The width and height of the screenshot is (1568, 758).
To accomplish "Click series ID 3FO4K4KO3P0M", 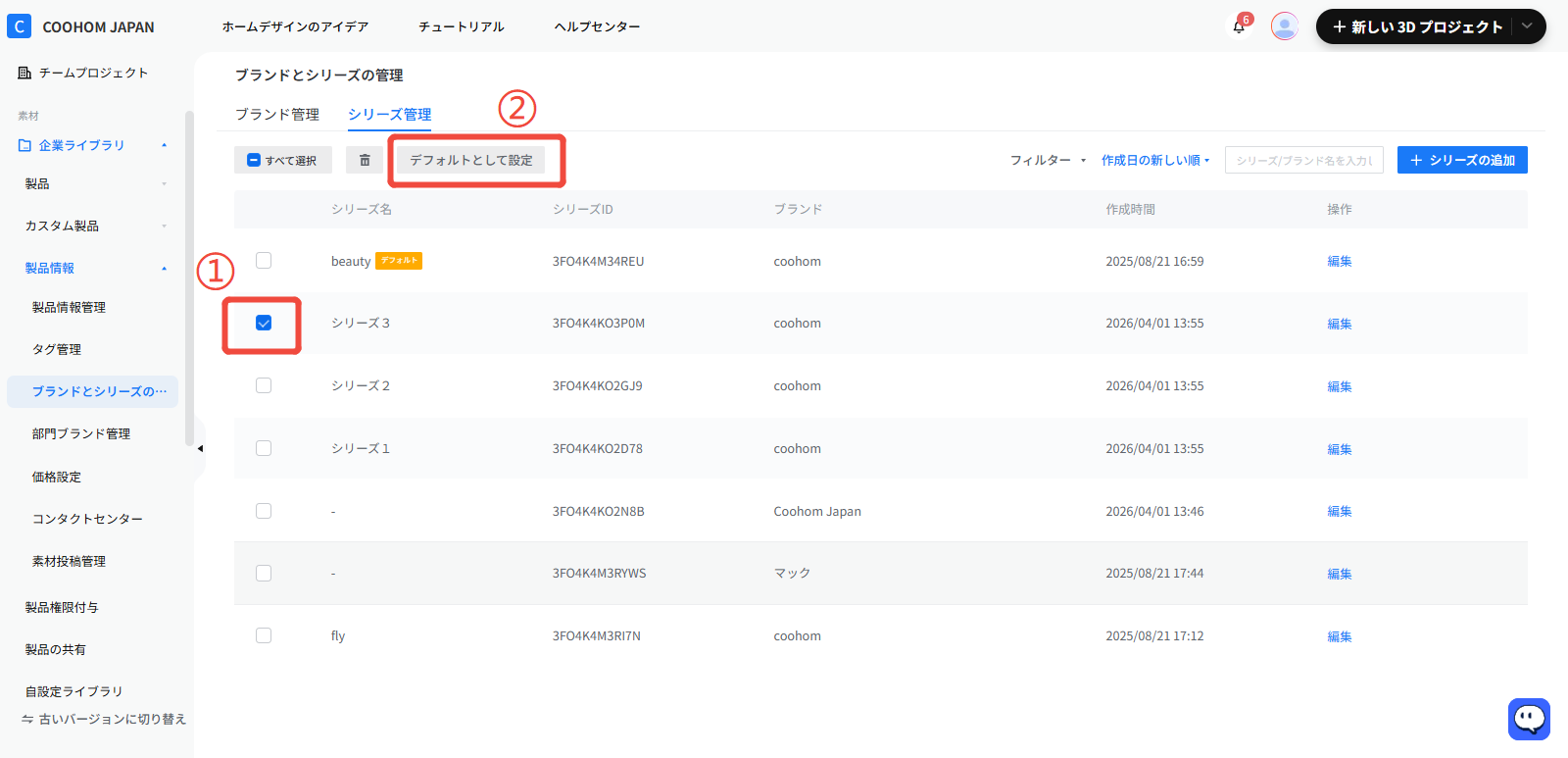I will pyautogui.click(x=598, y=323).
